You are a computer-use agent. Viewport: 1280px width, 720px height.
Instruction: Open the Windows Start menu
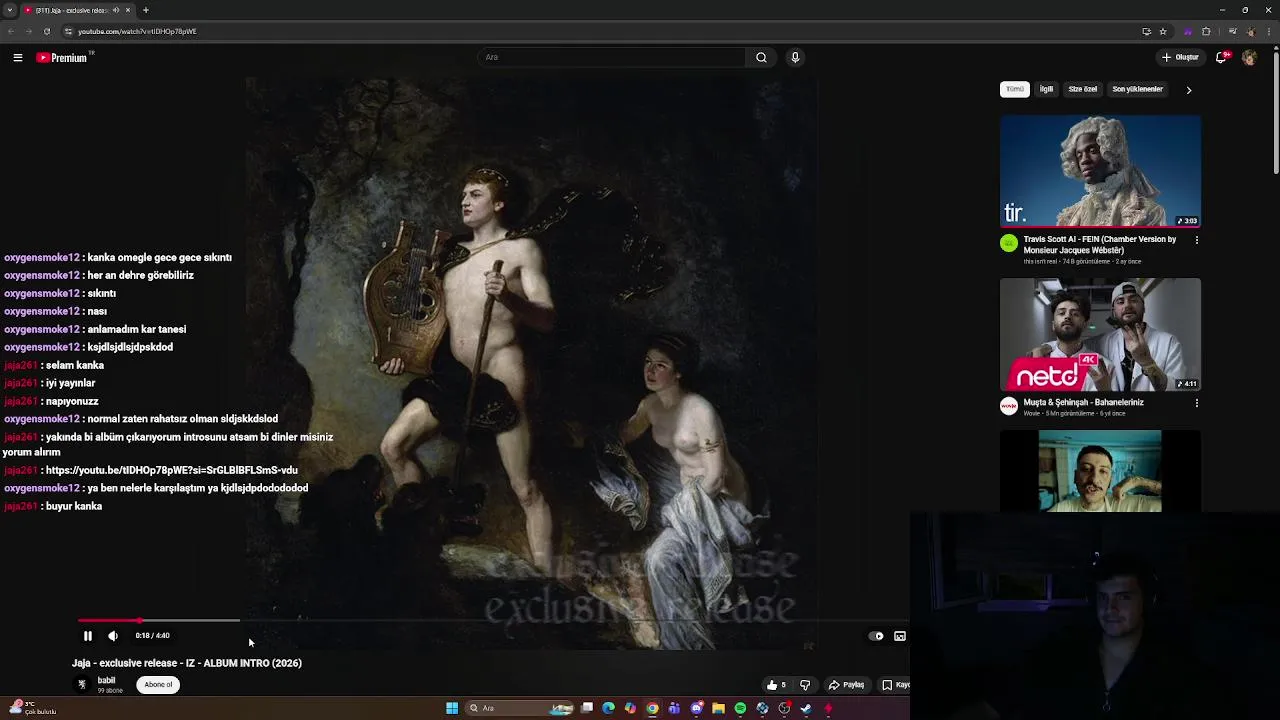tap(452, 708)
